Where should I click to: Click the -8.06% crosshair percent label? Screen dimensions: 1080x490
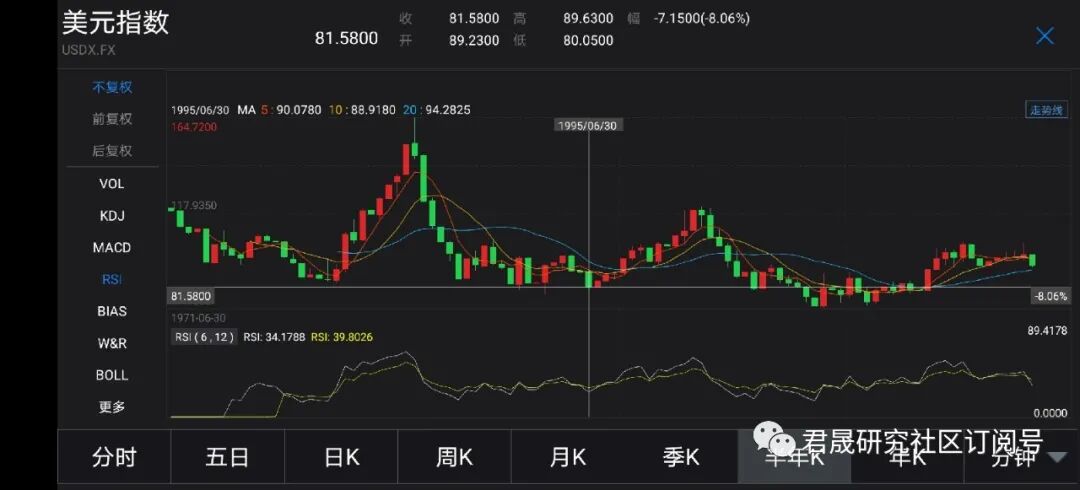tap(1050, 296)
